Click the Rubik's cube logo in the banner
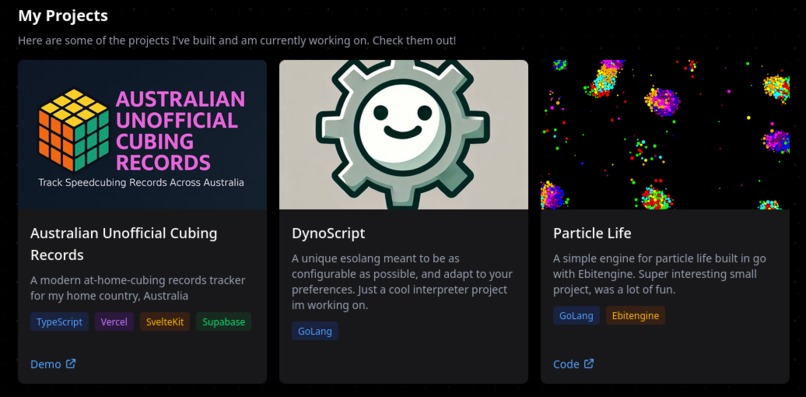 coord(74,130)
